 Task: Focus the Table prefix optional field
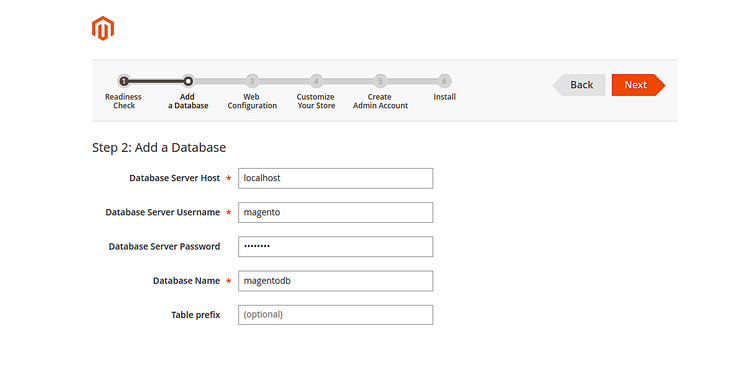pyautogui.click(x=336, y=315)
